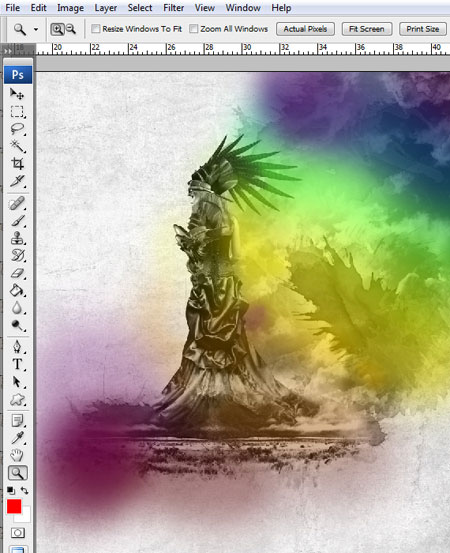This screenshot has width=450, height=553.
Task: Select the Clone Stamp tool
Action: coord(17,238)
